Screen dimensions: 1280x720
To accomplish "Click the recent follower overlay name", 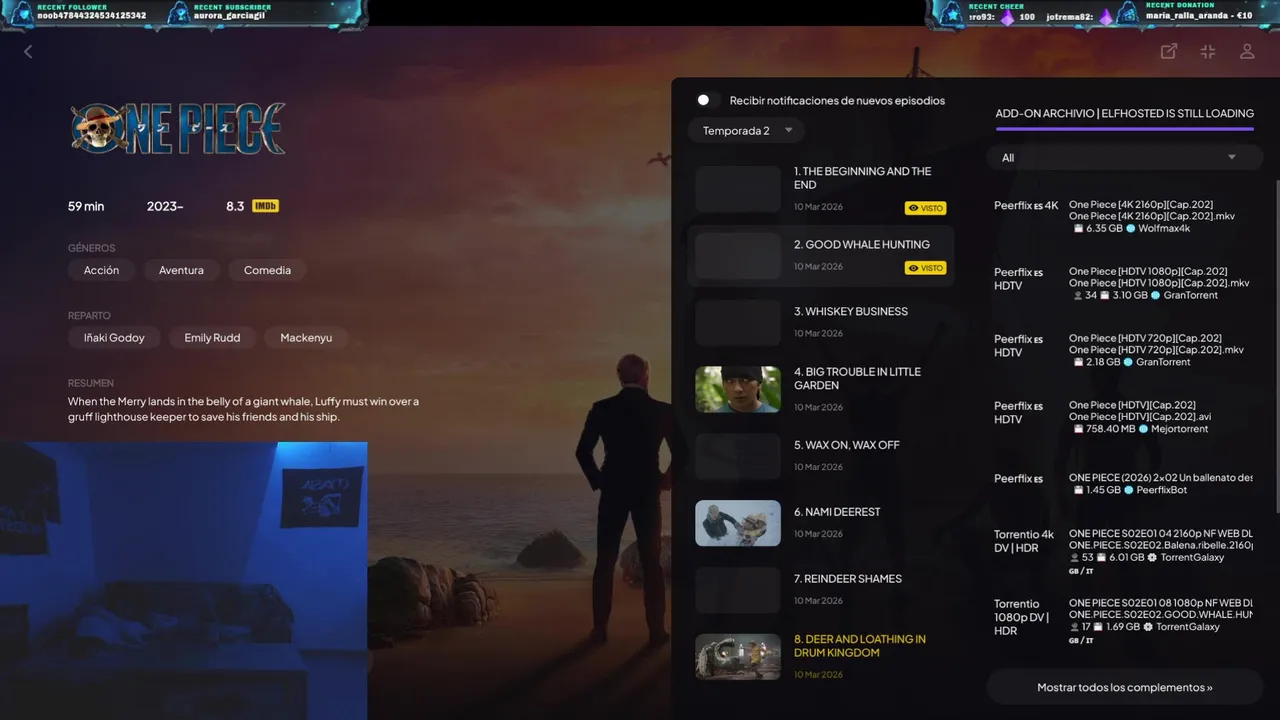I will coord(91,16).
